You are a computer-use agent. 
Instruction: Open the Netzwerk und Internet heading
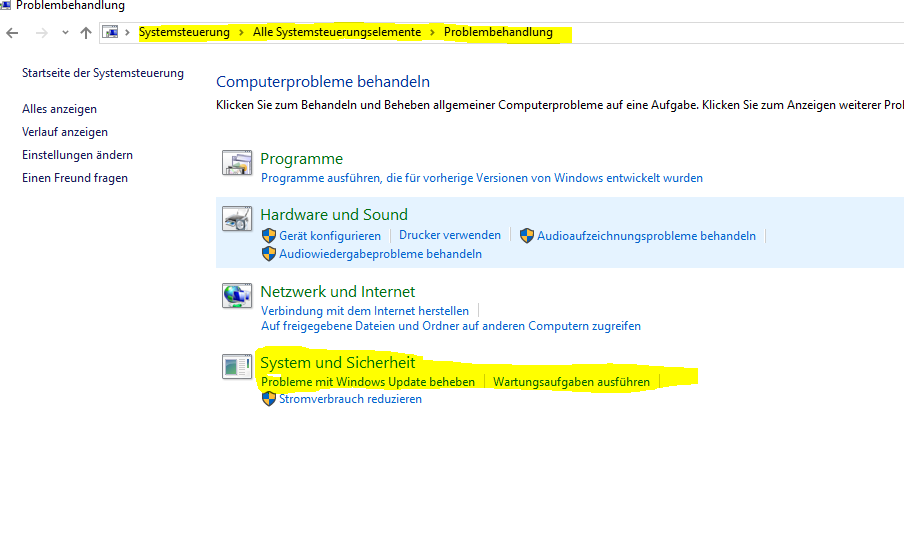337,292
